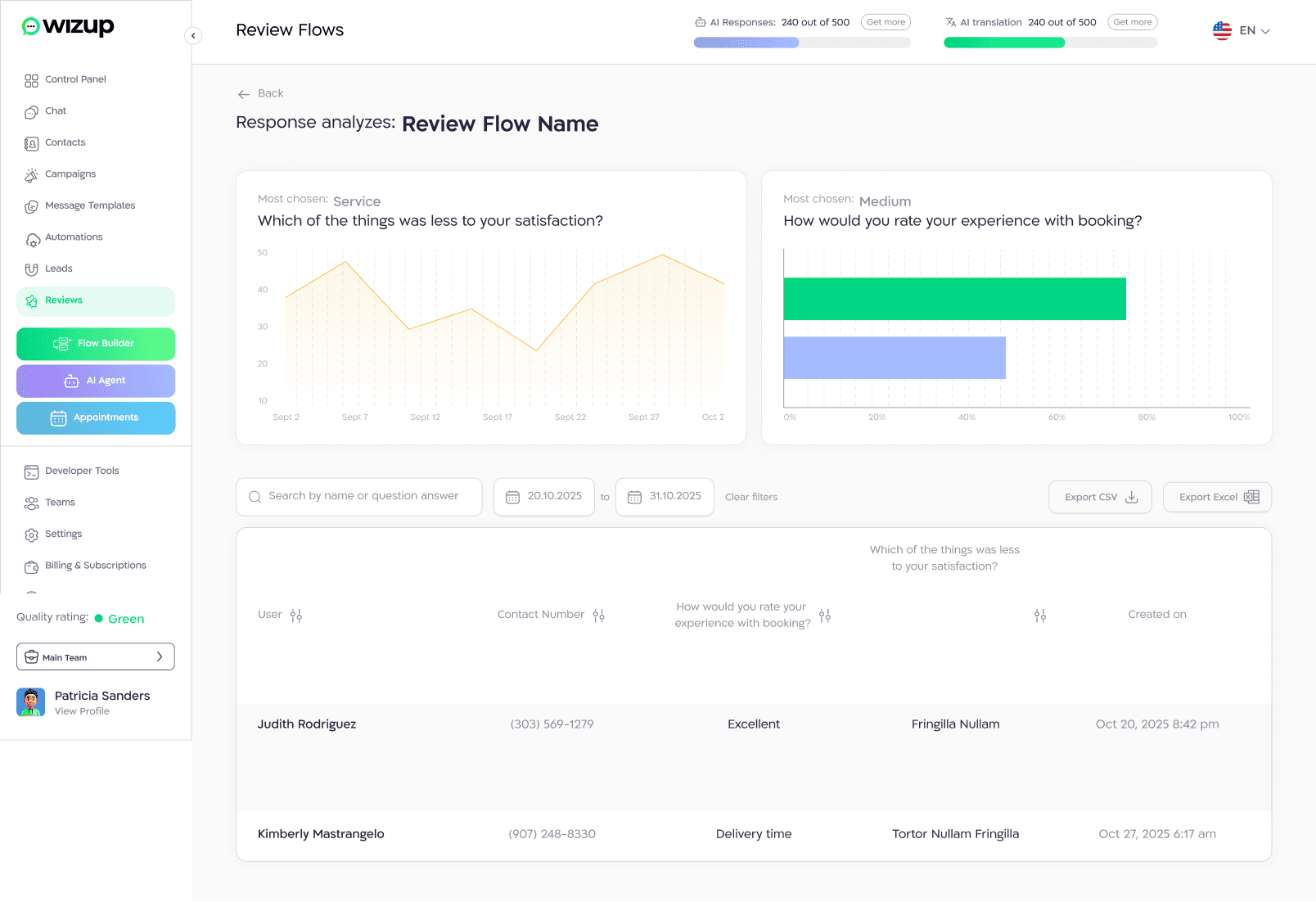This screenshot has height=902, width=1316.
Task: Go Back with the arrow link
Action: 260,93
